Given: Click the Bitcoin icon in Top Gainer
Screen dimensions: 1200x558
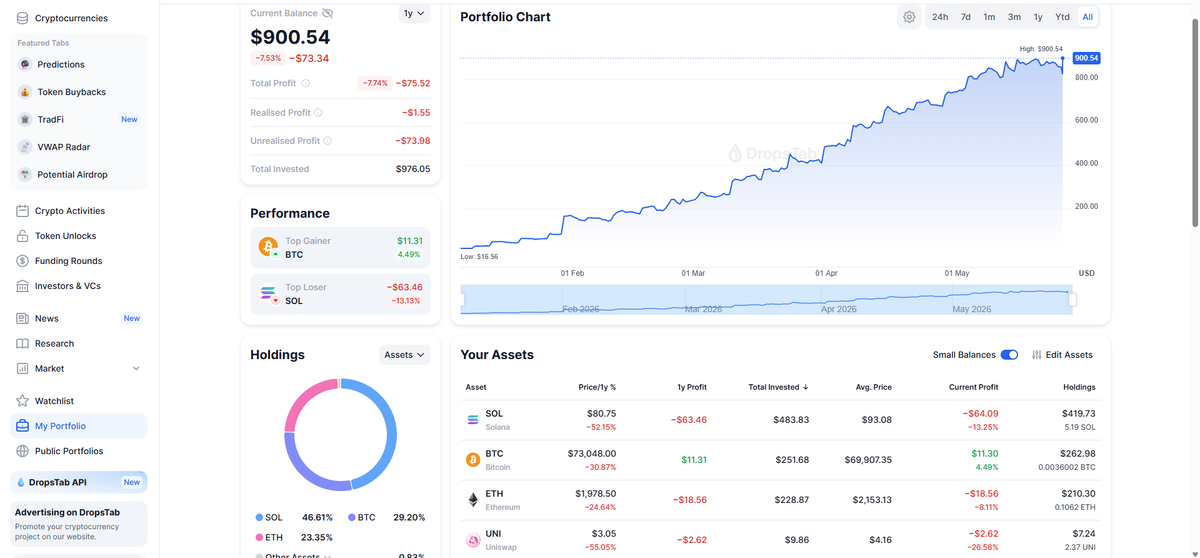Looking at the screenshot, I should pyautogui.click(x=268, y=247).
